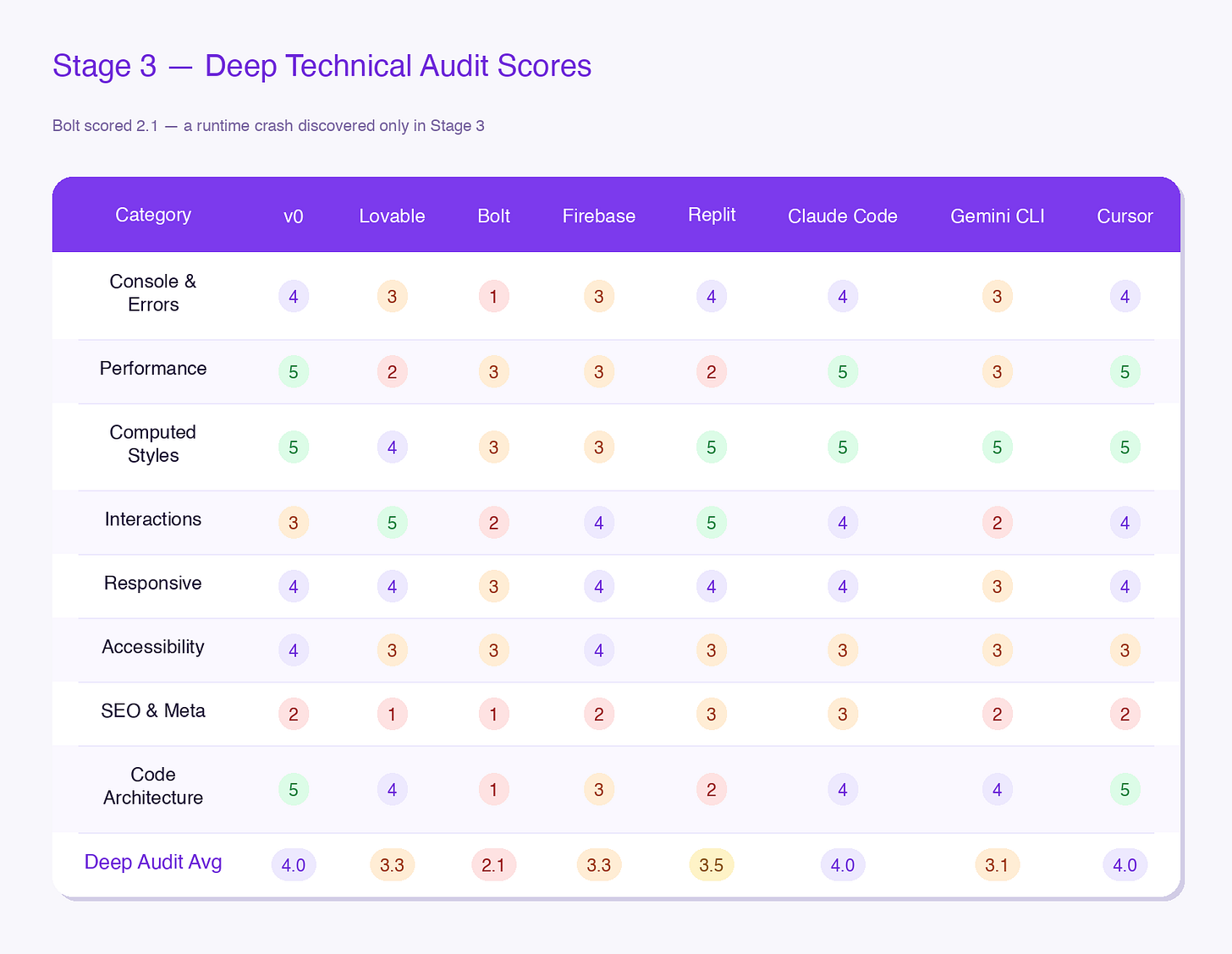Click v0's SEO & Meta score 2
1232x954 pixels.
pos(294,715)
